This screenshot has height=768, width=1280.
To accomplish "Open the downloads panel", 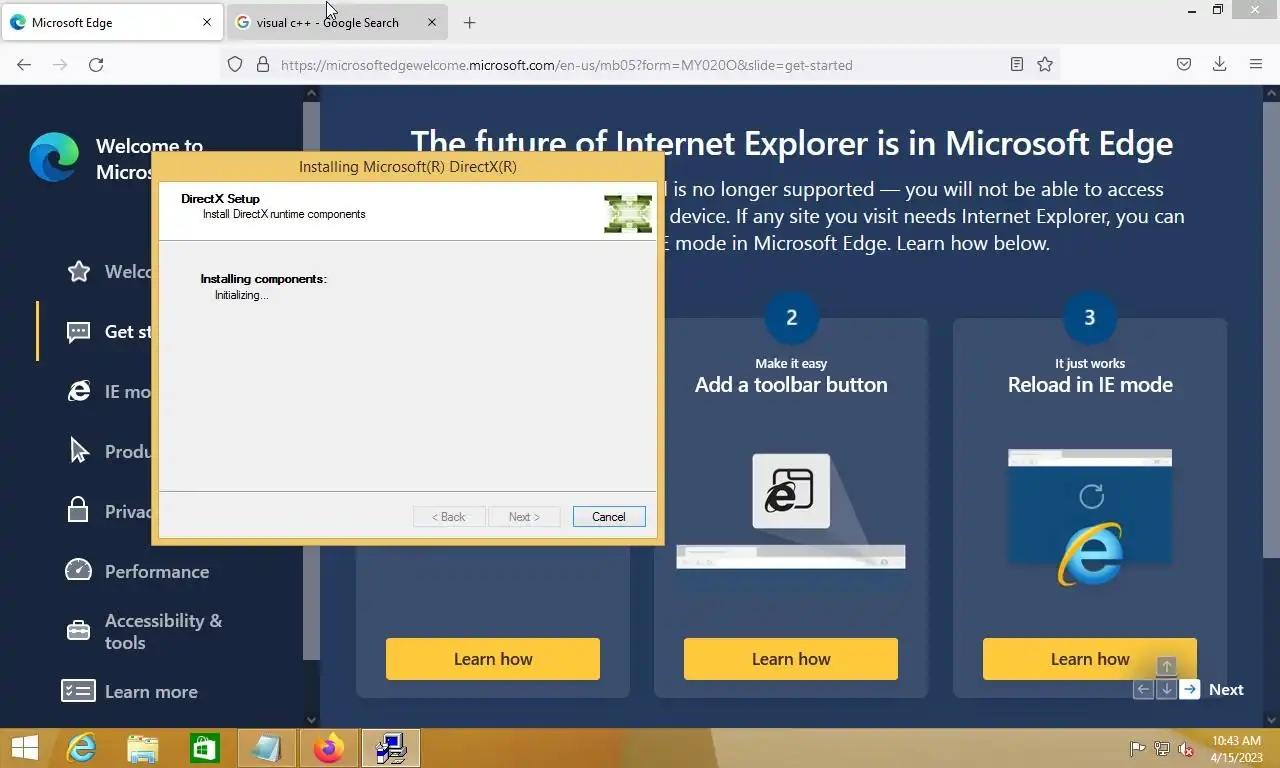I will (x=1219, y=64).
